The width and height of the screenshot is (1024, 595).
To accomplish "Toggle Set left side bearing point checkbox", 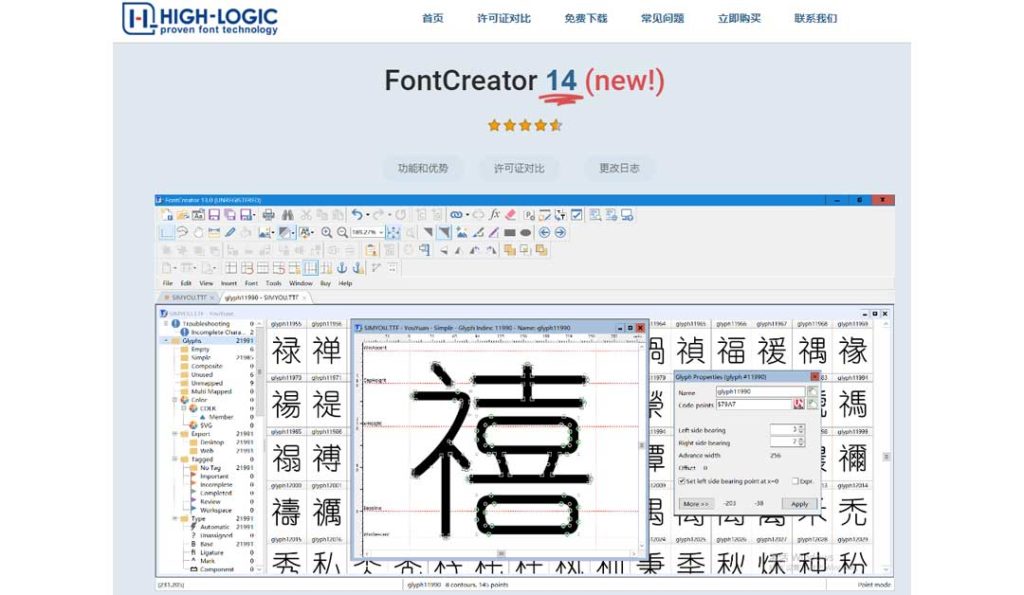I will (682, 481).
